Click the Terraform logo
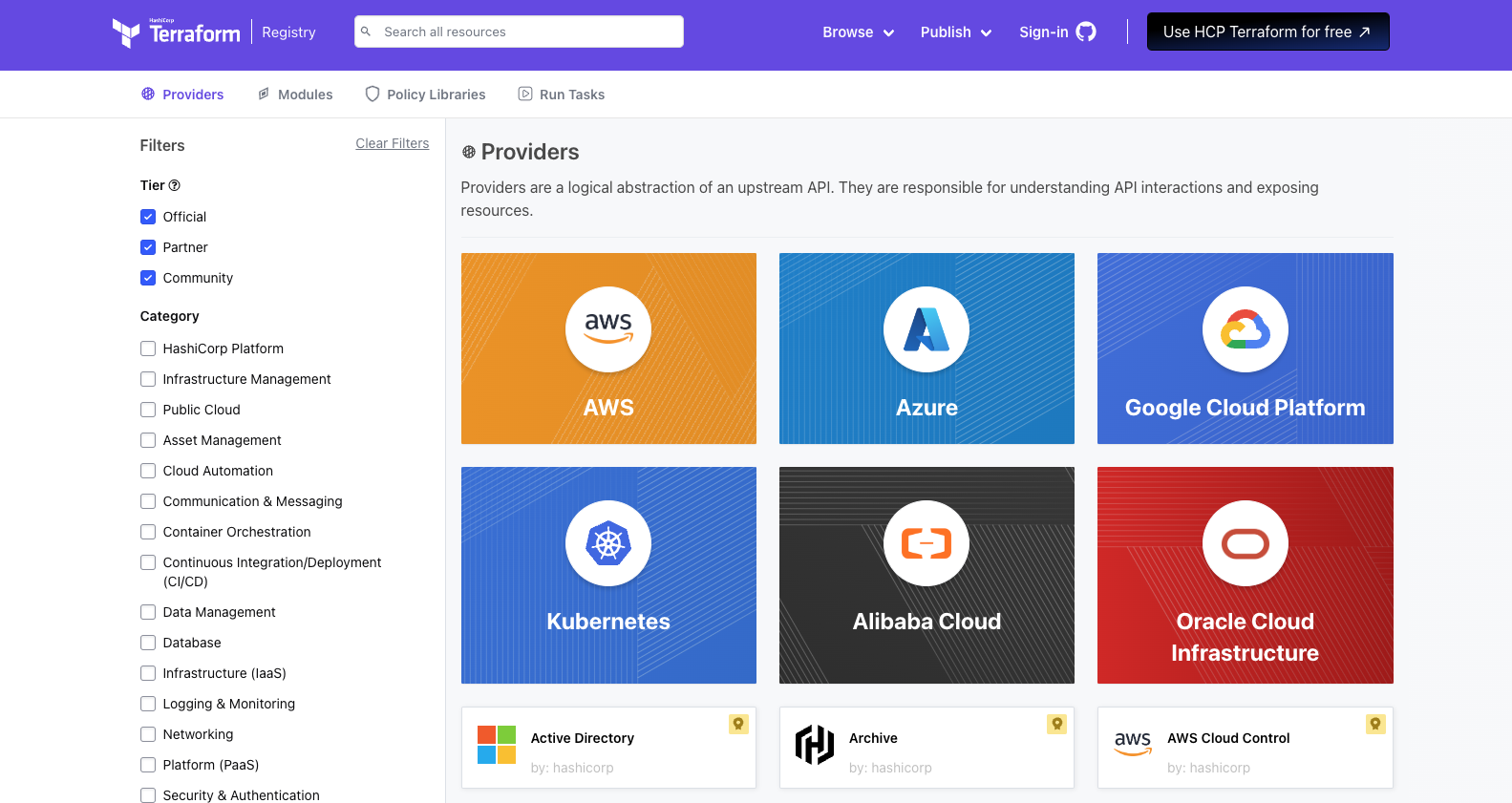The image size is (1512, 803). coord(176,32)
